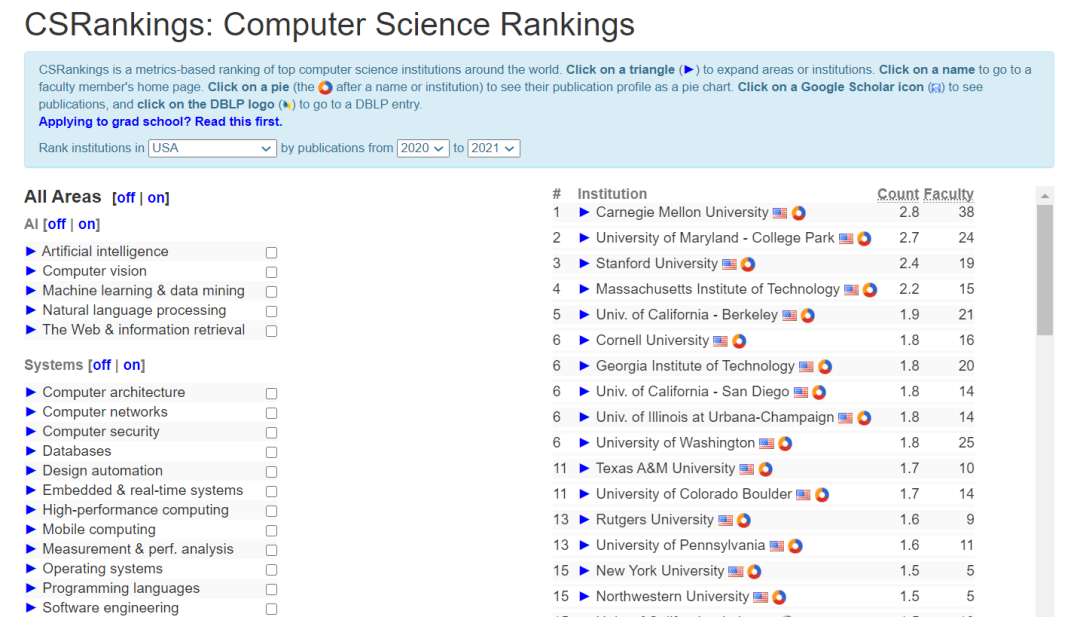Show pie chart for Cornell University

coord(739,341)
